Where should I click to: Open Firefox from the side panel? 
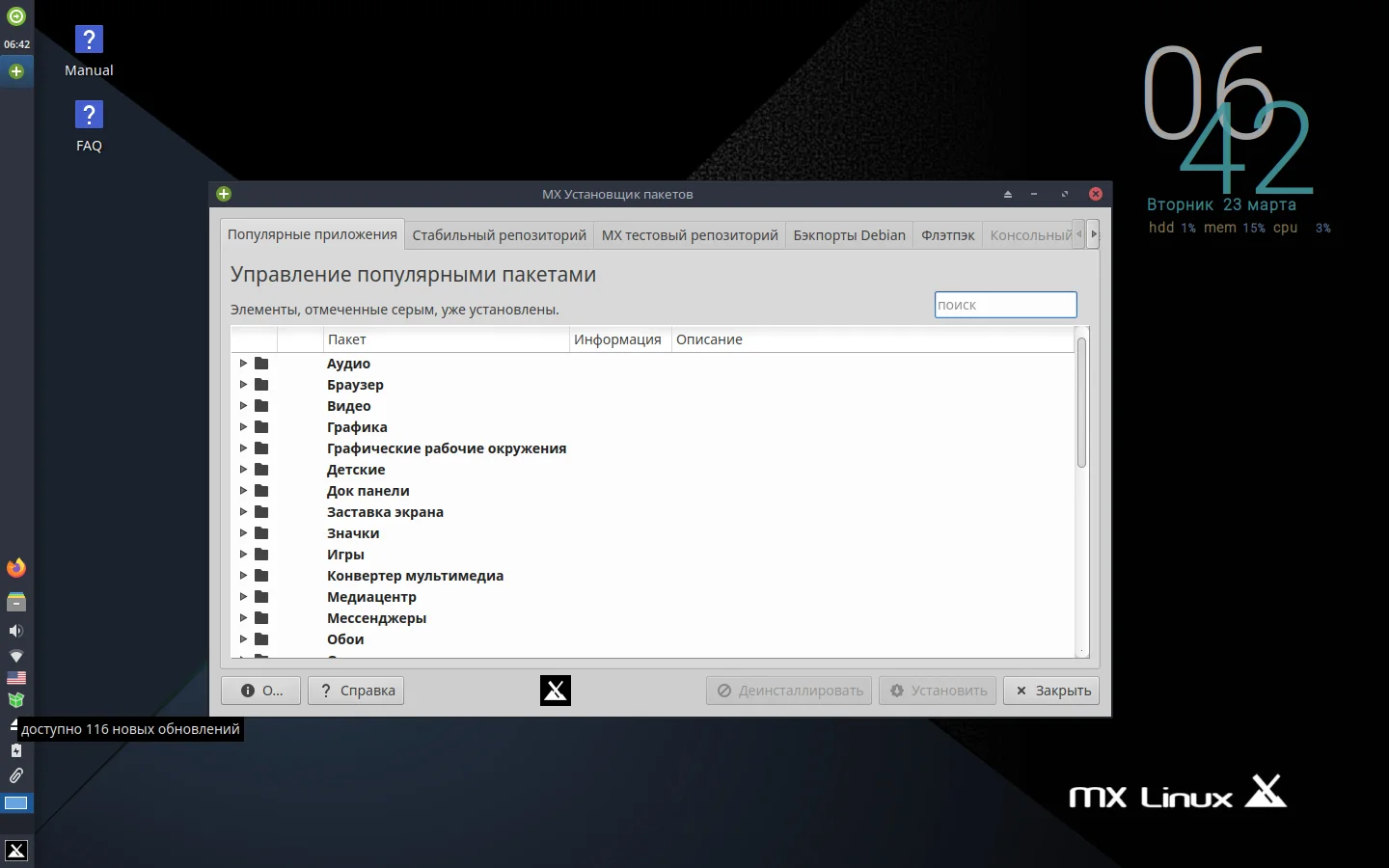click(15, 567)
